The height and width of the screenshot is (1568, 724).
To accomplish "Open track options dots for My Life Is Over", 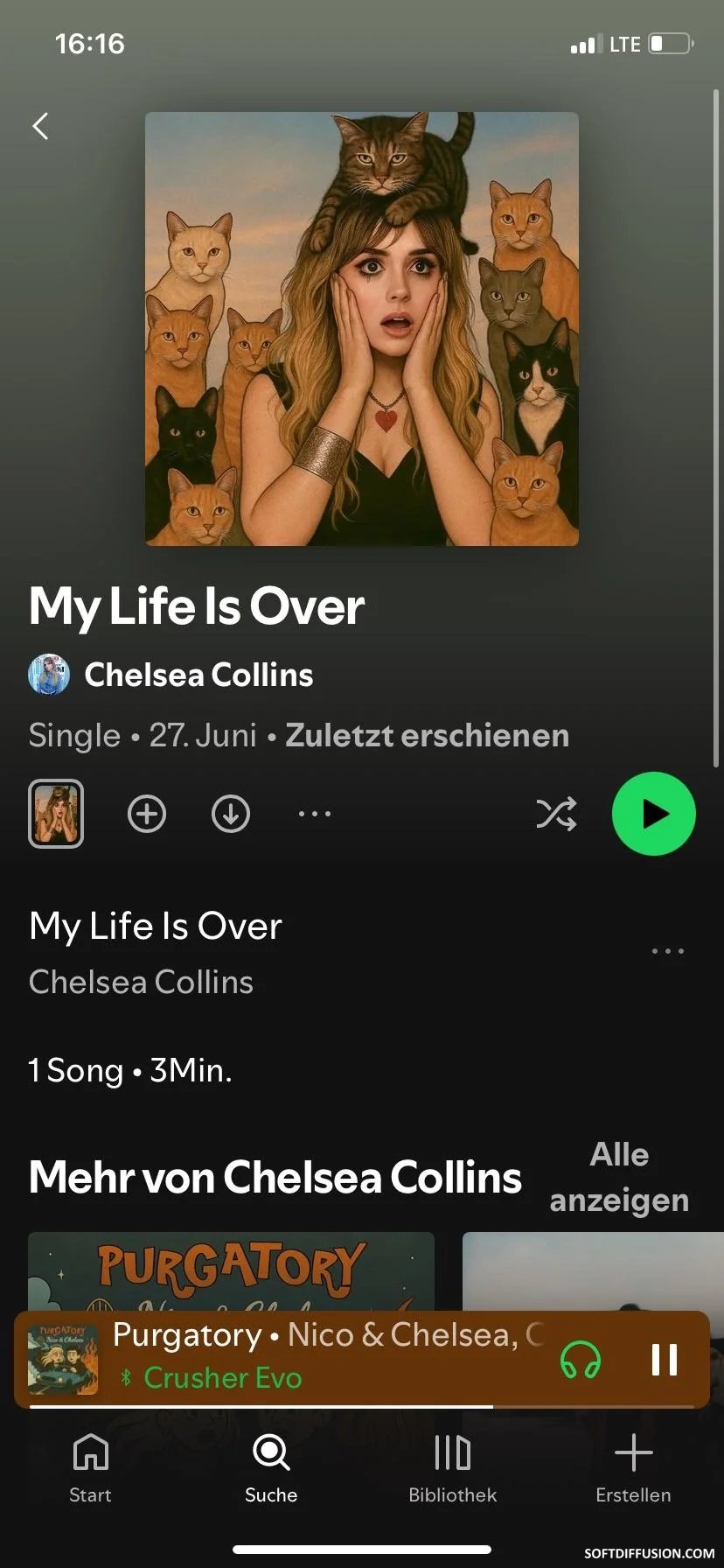I will point(668,951).
